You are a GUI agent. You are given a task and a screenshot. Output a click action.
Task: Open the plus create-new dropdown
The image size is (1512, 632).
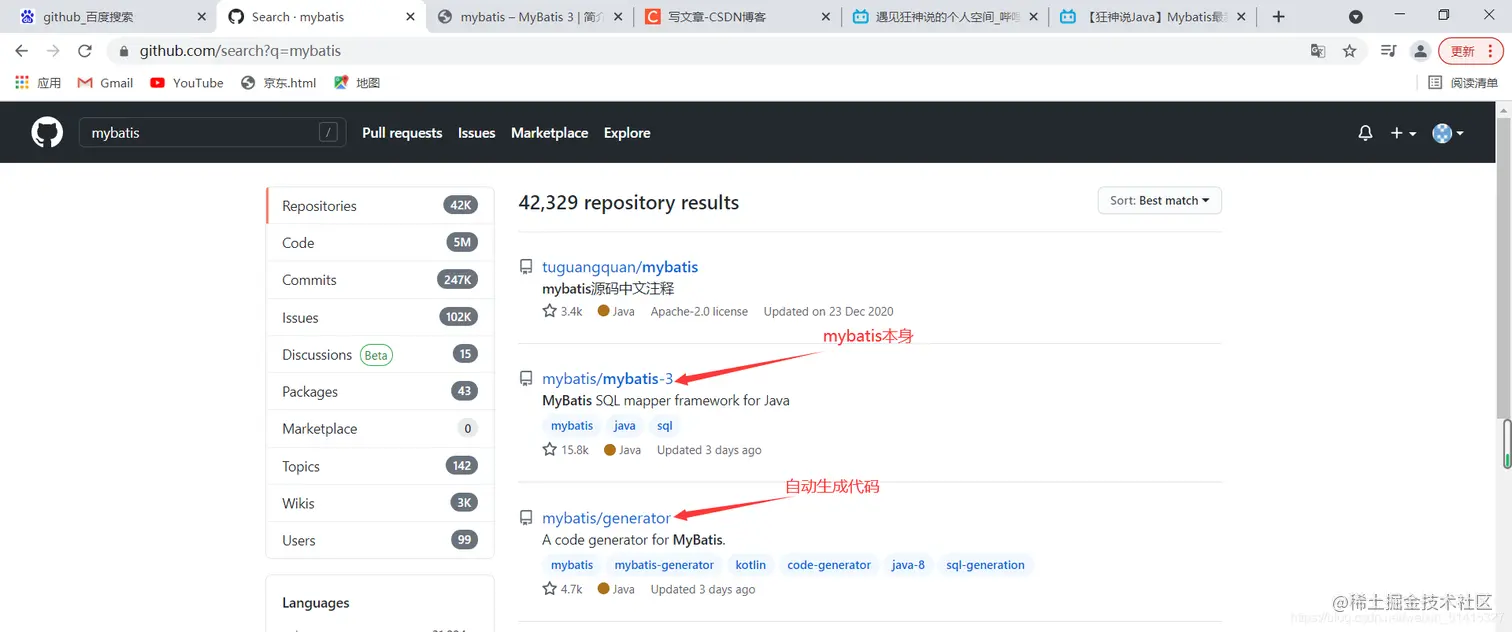pyautogui.click(x=1403, y=133)
